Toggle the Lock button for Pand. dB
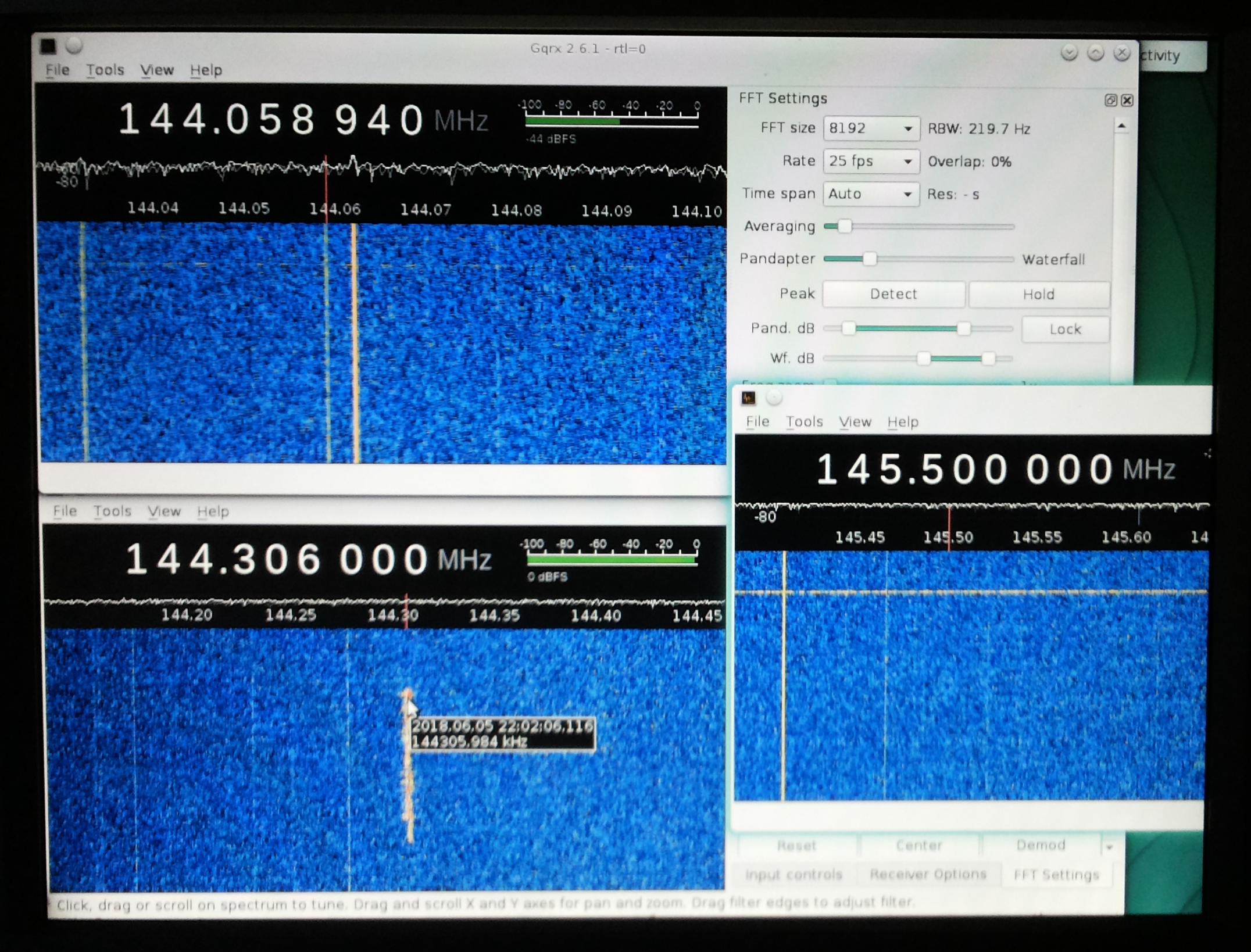1251x952 pixels. pyautogui.click(x=1065, y=330)
